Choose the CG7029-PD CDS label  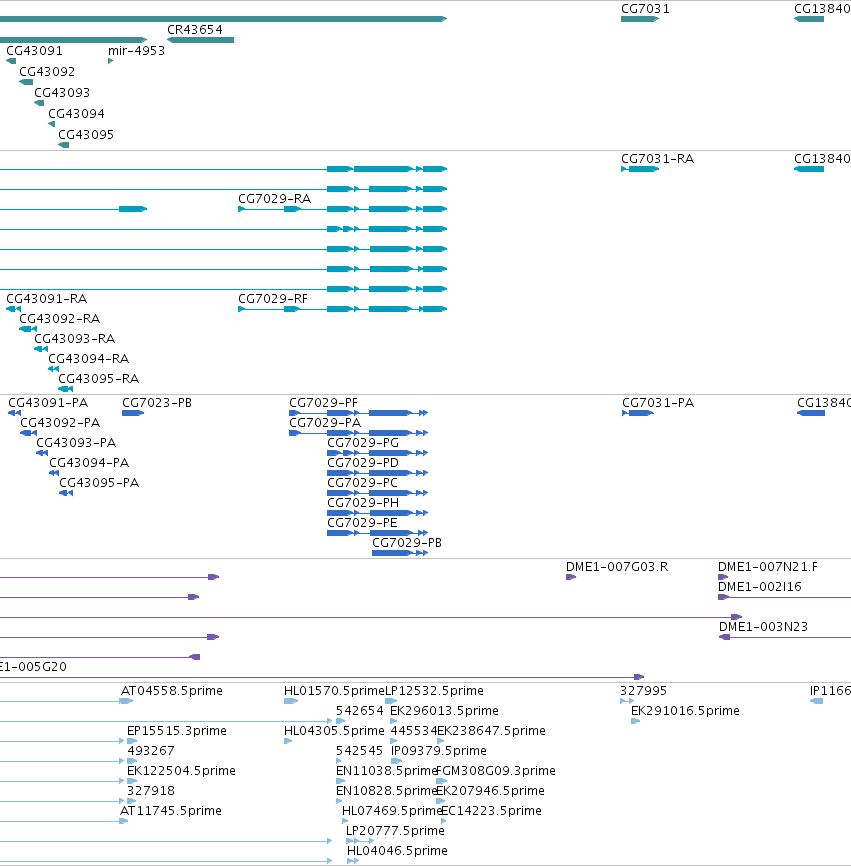[x=363, y=462]
